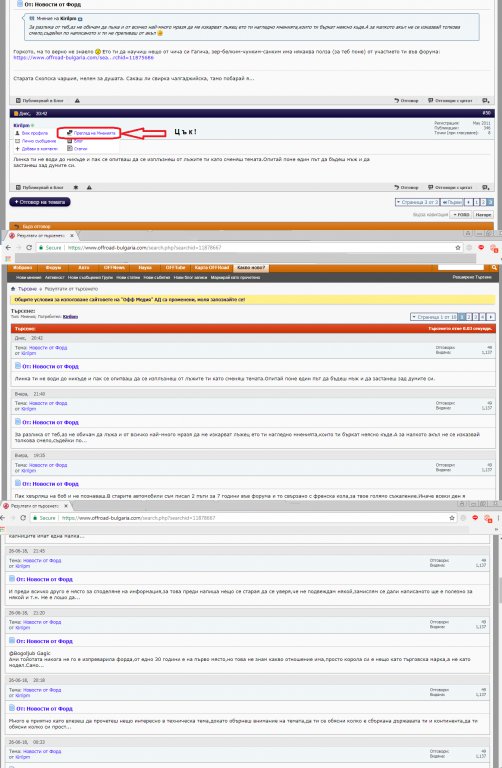Choose 'Виж профила' in Kirilpm user menu
The height and width of the screenshot is (768, 502).
coord(35,133)
